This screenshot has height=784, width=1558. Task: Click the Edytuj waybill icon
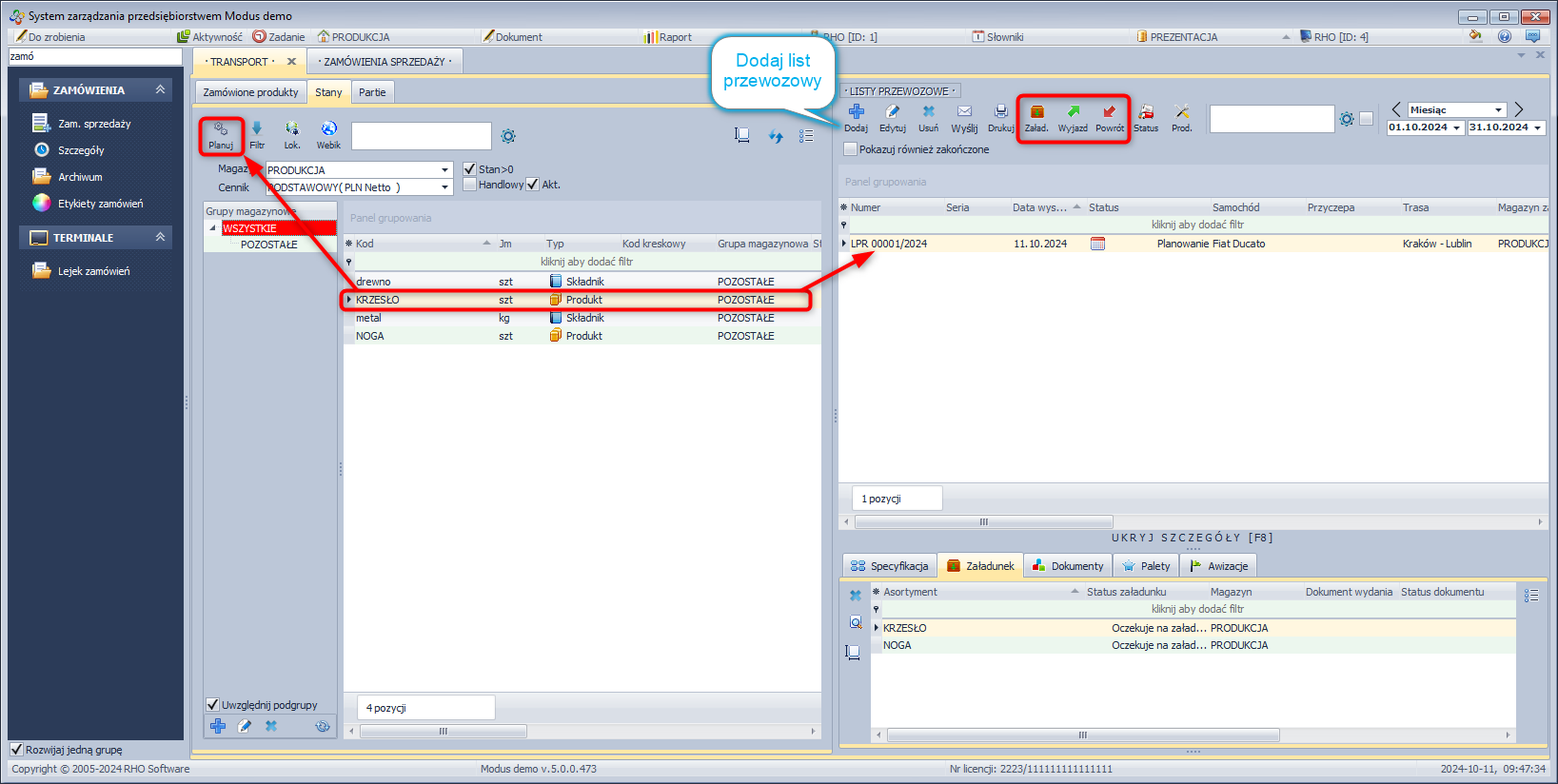tap(892, 118)
